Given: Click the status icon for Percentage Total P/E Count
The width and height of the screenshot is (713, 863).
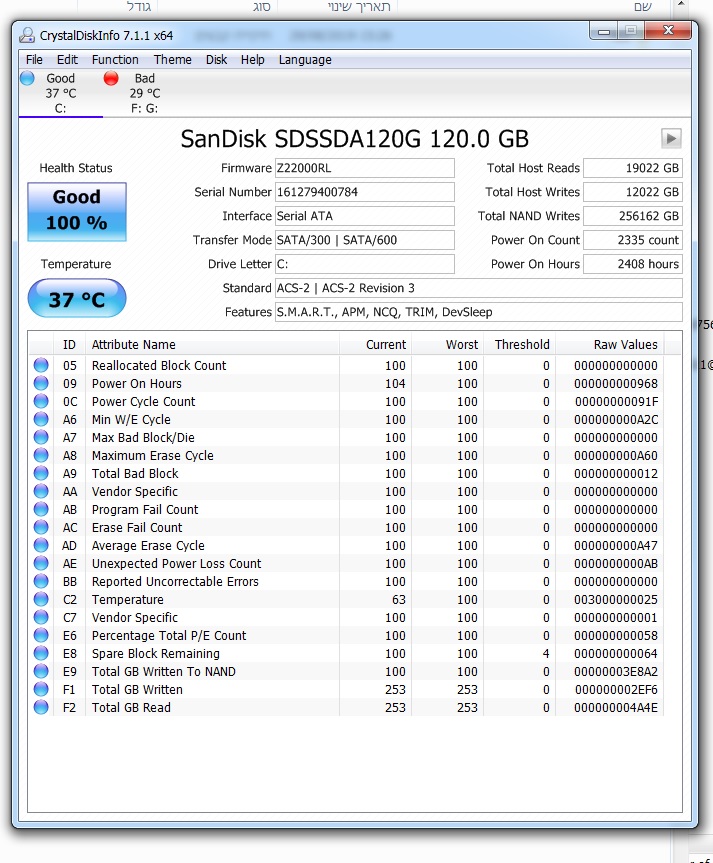Looking at the screenshot, I should click(41, 635).
